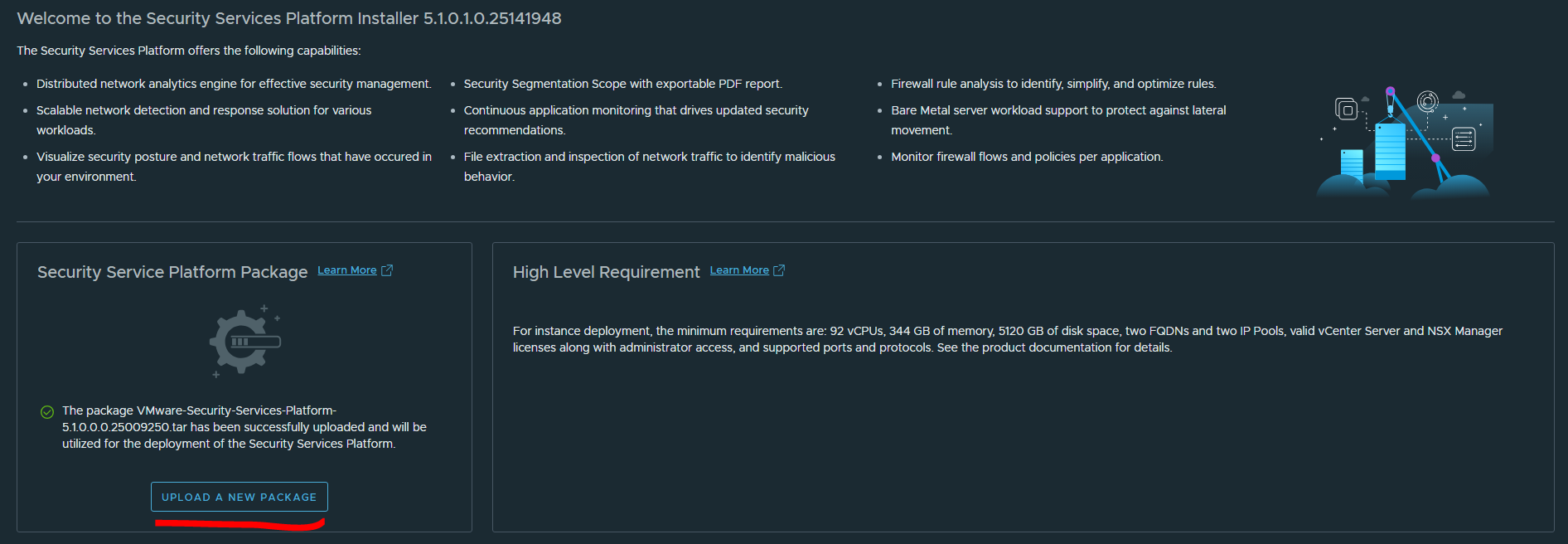Click the green success checkmark icon
1568x544 pixels.
[47, 412]
